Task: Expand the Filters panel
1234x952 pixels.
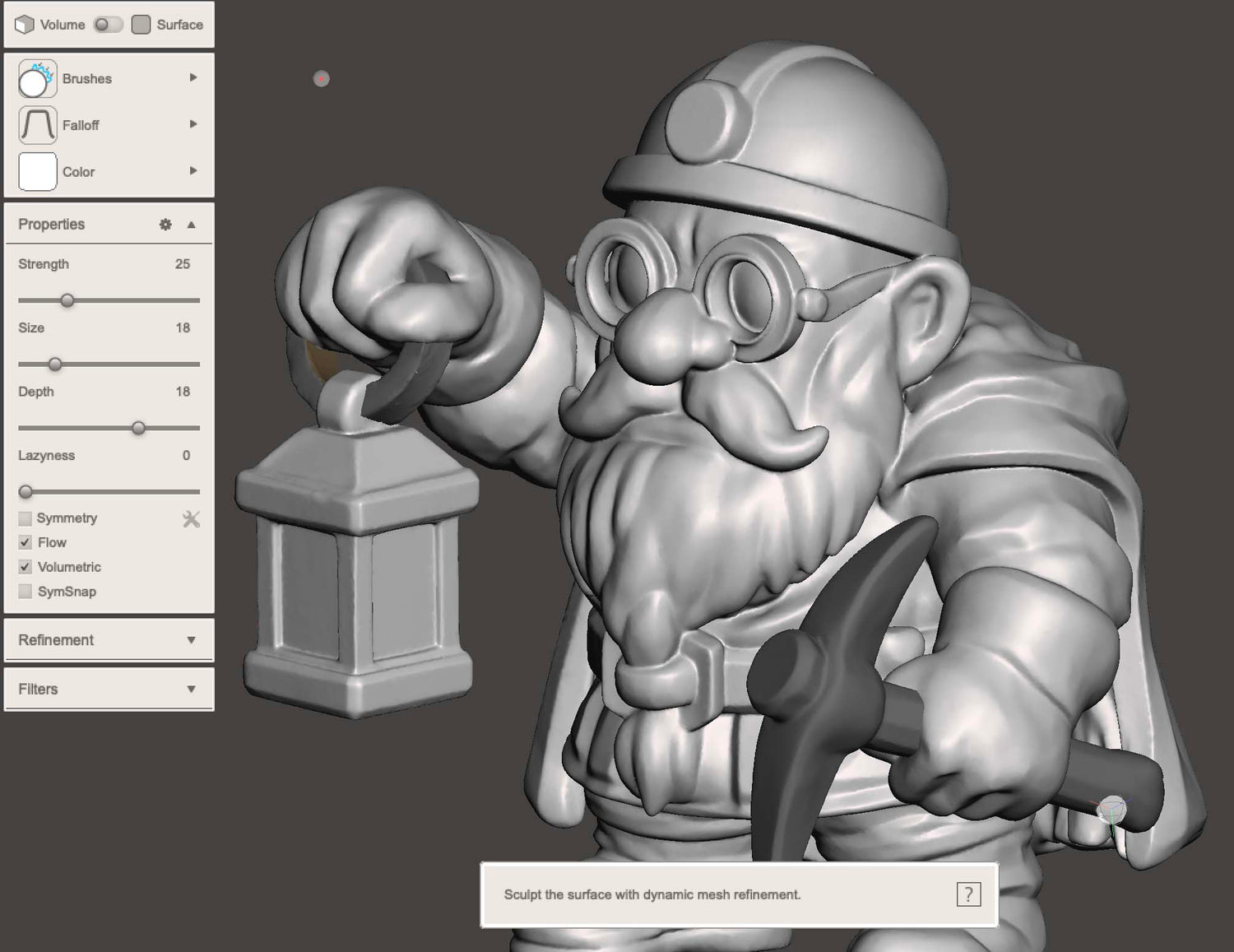Action: (191, 690)
